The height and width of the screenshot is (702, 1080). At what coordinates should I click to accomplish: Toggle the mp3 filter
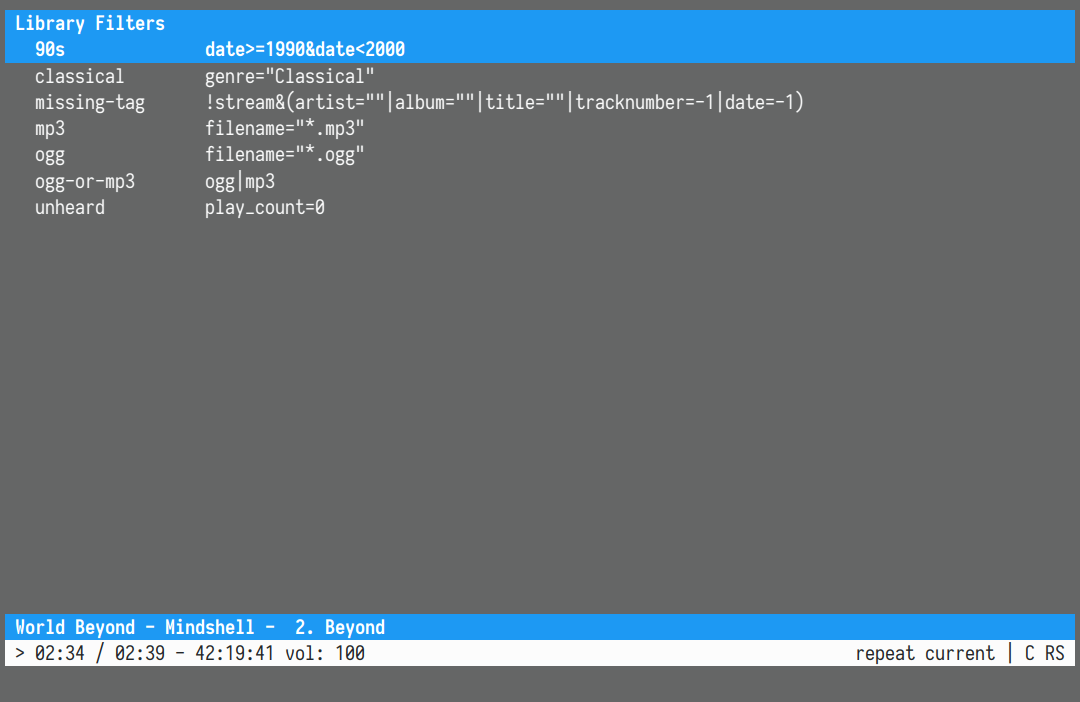click(x=50, y=129)
